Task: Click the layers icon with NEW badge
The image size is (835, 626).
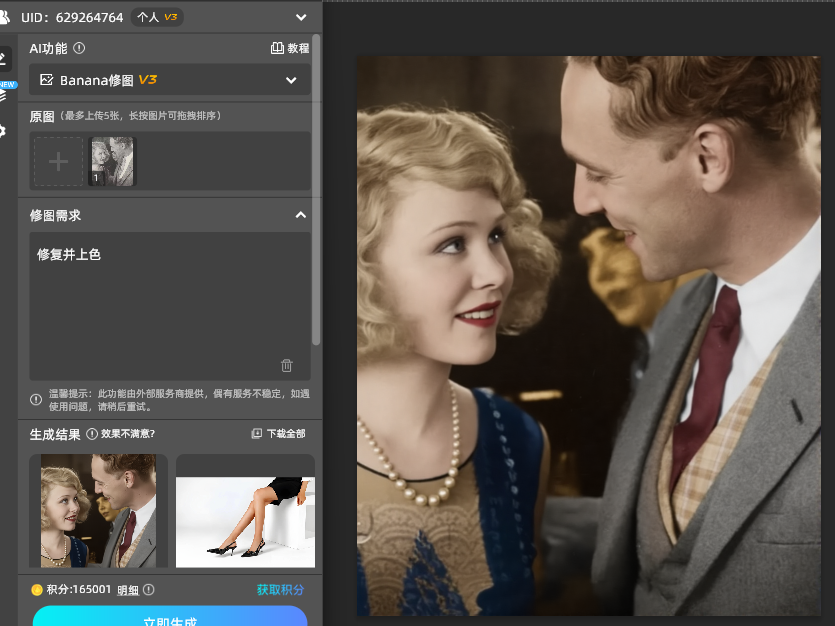Action: [4, 95]
